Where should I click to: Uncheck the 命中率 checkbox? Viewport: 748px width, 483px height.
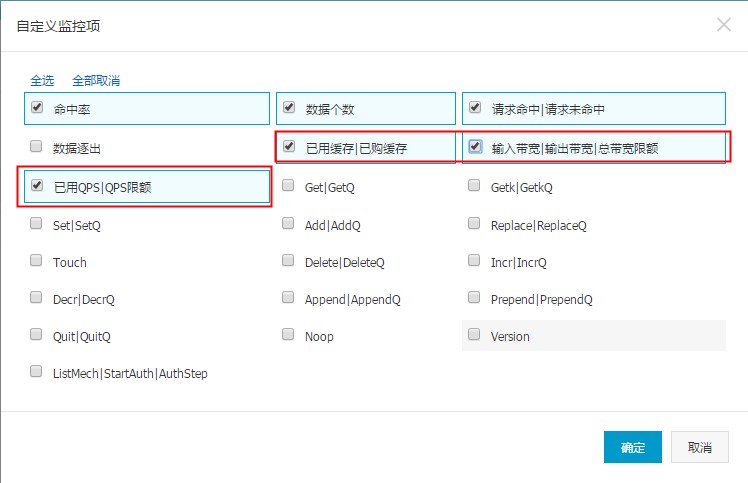37,107
